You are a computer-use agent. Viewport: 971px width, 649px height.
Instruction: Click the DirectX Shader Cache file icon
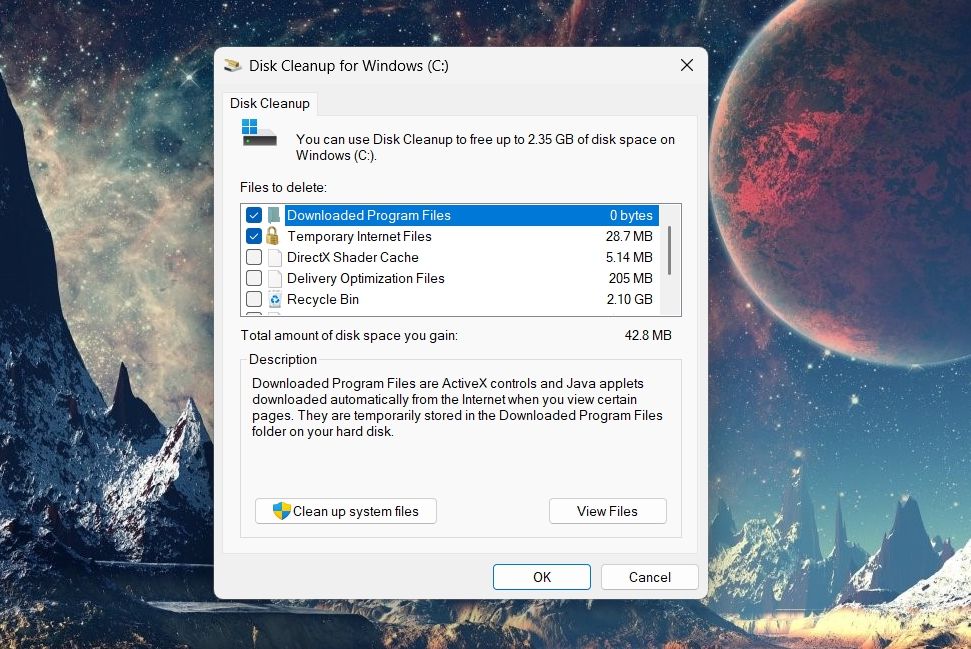274,257
